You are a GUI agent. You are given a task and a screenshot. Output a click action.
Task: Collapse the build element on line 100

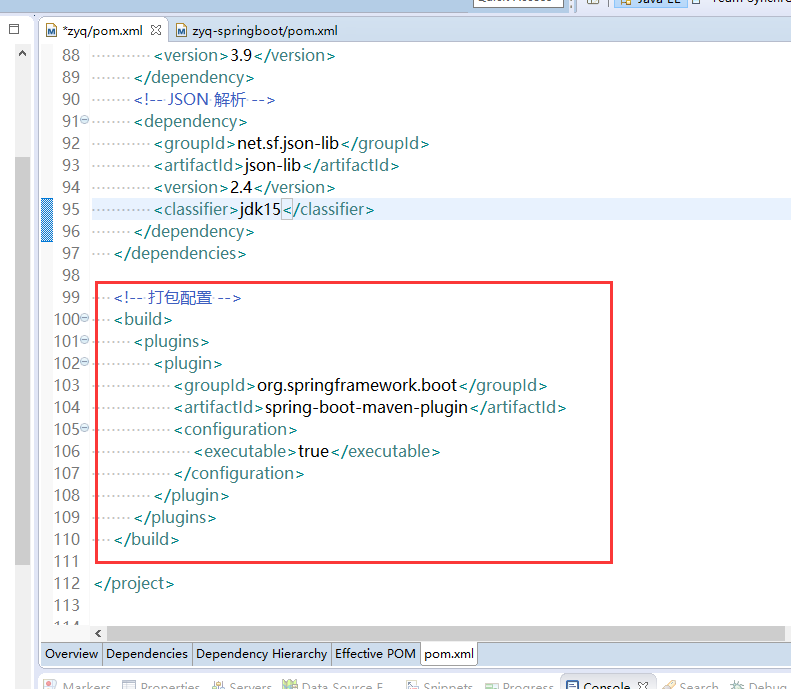pyautogui.click(x=85, y=318)
